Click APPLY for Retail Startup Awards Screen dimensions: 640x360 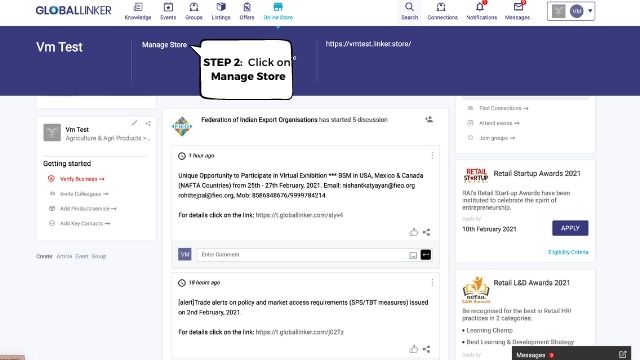pos(570,228)
